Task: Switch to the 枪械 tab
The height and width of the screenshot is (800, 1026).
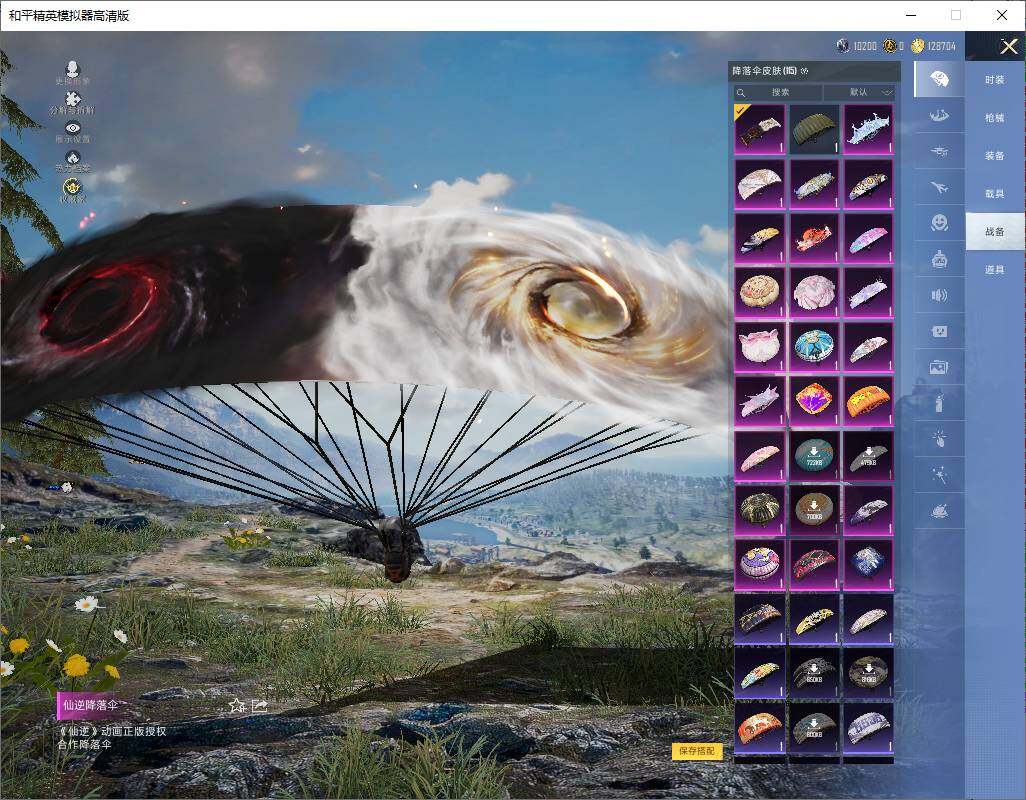Action: 995,118
